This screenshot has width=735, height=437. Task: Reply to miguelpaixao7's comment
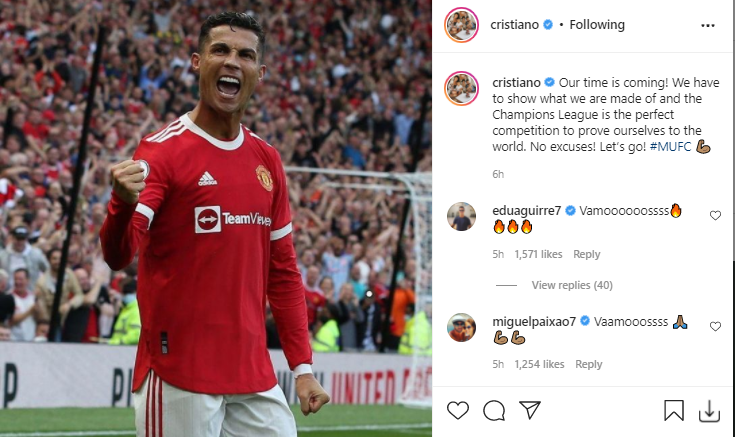(588, 364)
